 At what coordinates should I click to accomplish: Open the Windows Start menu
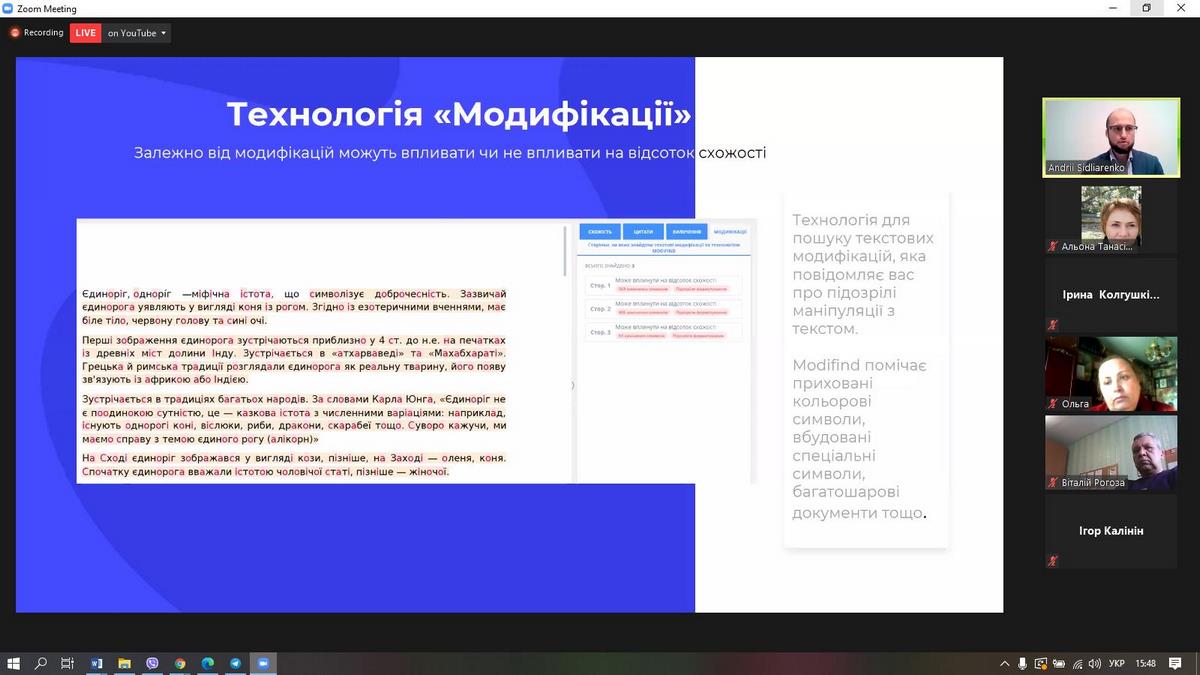pos(14,663)
